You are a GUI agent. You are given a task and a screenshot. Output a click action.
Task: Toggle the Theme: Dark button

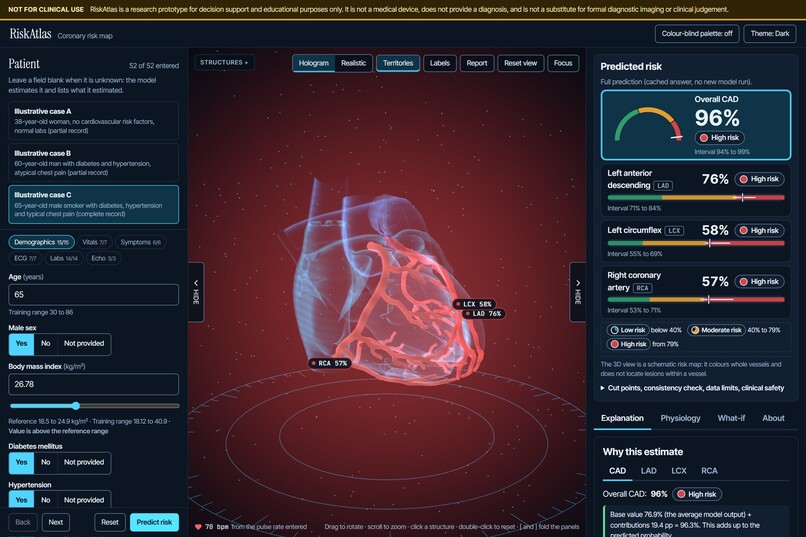(770, 34)
